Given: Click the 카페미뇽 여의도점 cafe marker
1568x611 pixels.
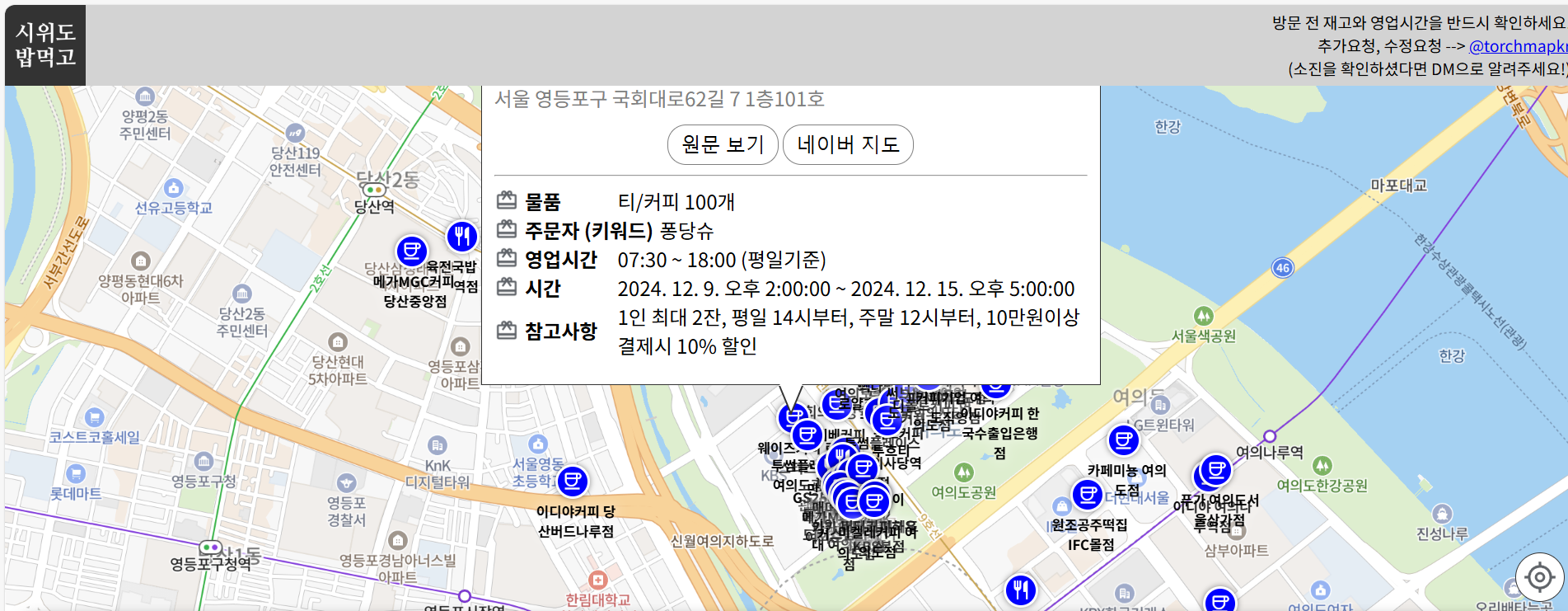Looking at the screenshot, I should coord(1124,440).
